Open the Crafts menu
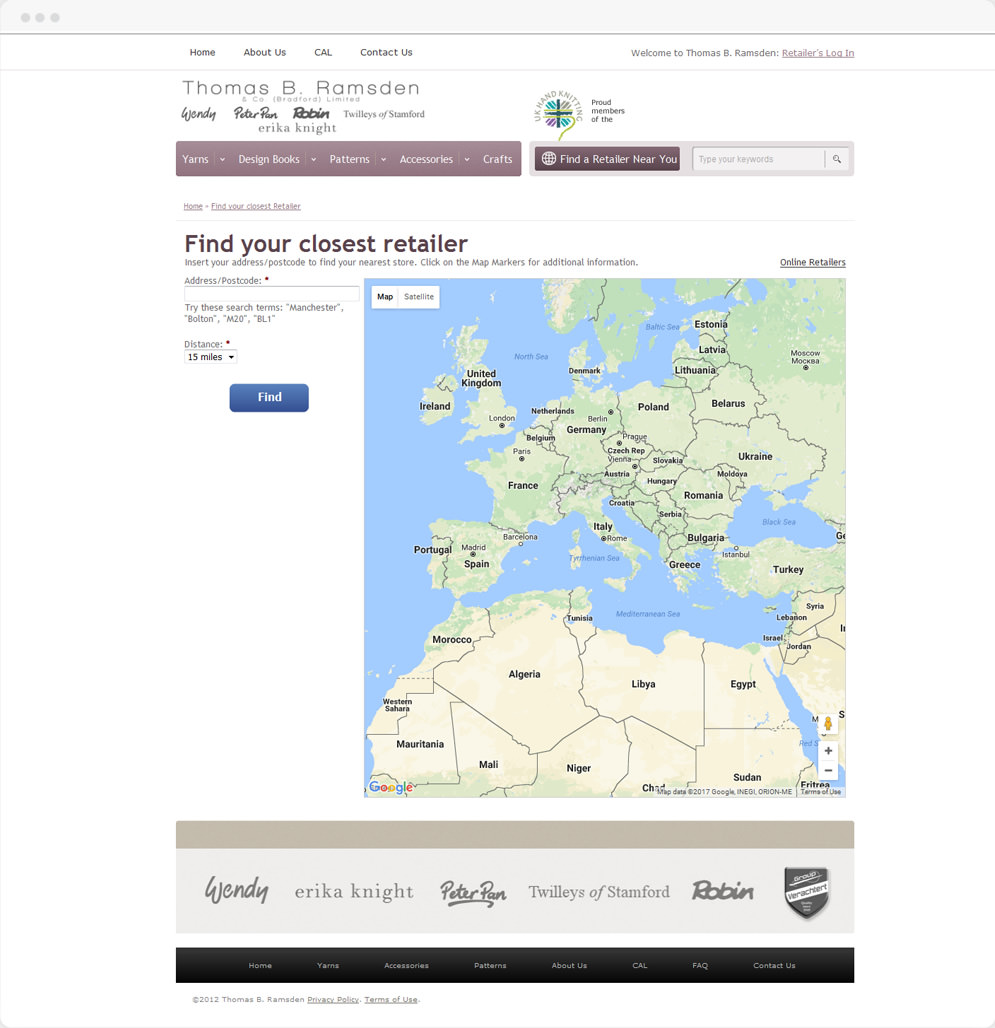Image resolution: width=995 pixels, height=1028 pixels. 498,159
